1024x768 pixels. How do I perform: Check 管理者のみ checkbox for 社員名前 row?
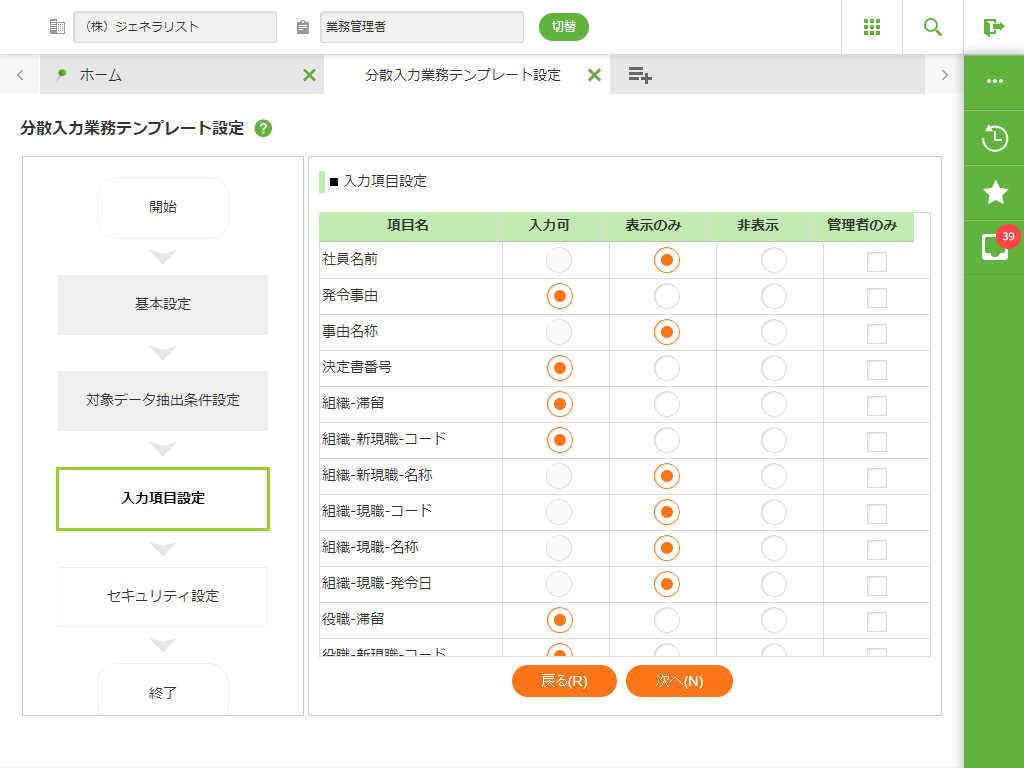877,261
